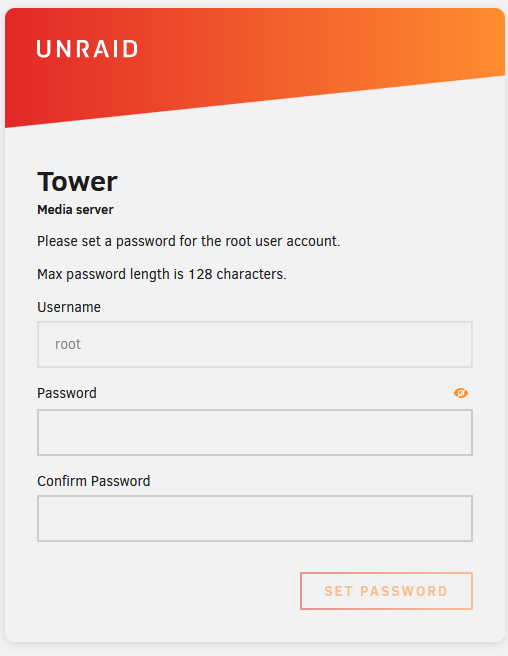Image resolution: width=508 pixels, height=656 pixels.
Task: Click the letter D in UNRAID logo
Action: 131,49
